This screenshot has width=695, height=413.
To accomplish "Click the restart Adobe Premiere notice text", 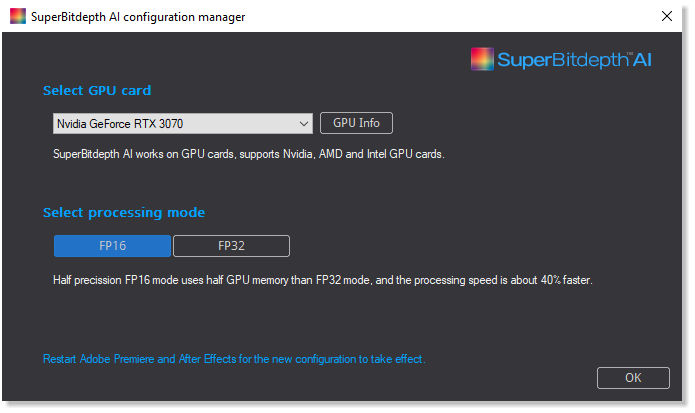I will click(234, 359).
